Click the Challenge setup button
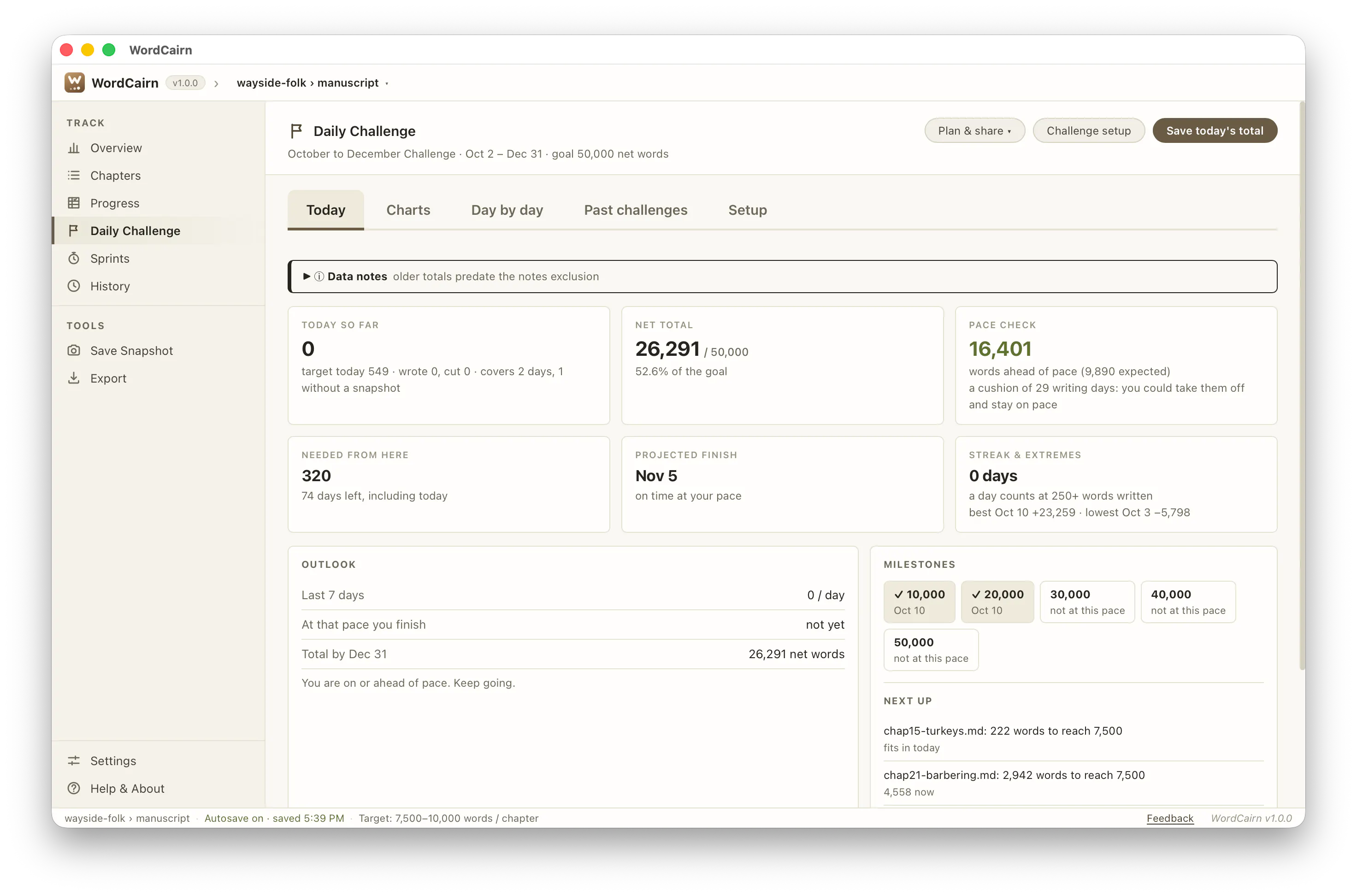This screenshot has width=1357, height=896. coord(1088,131)
